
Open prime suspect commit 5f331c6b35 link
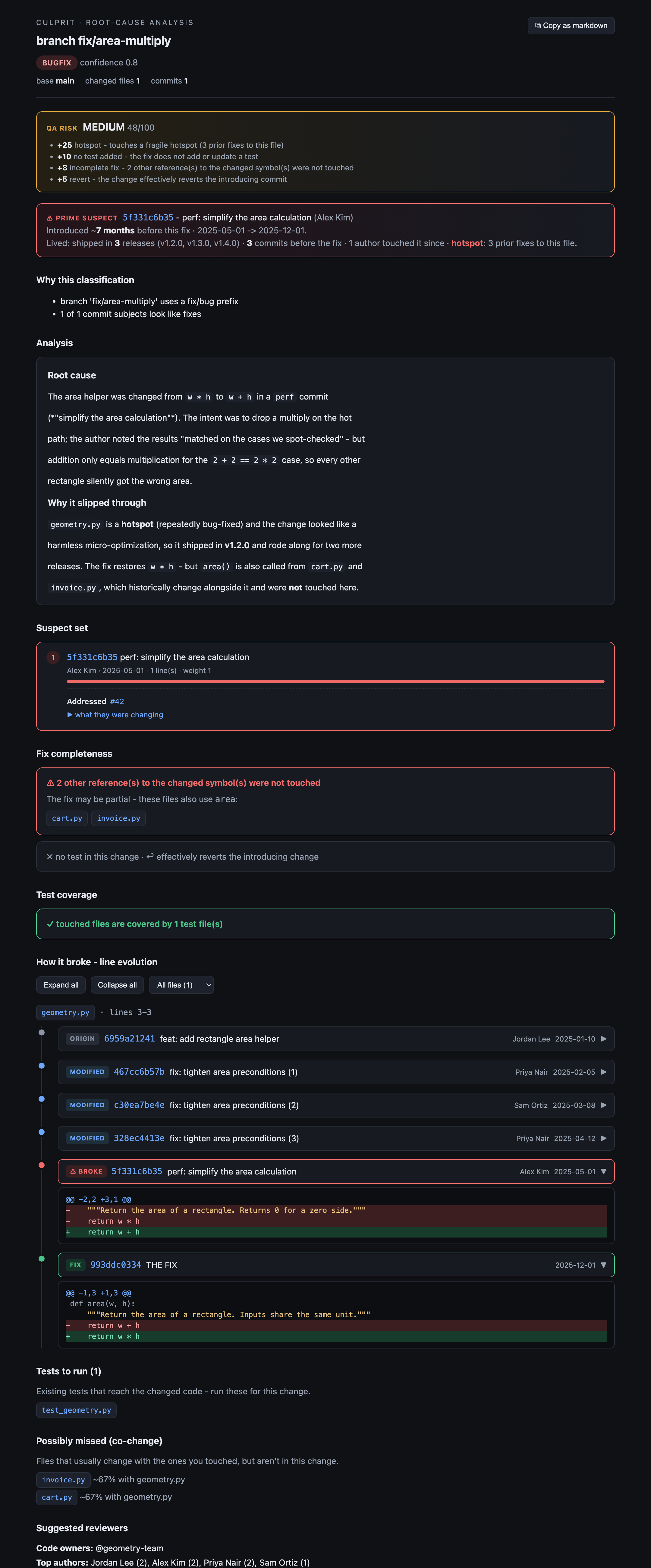click(x=148, y=217)
